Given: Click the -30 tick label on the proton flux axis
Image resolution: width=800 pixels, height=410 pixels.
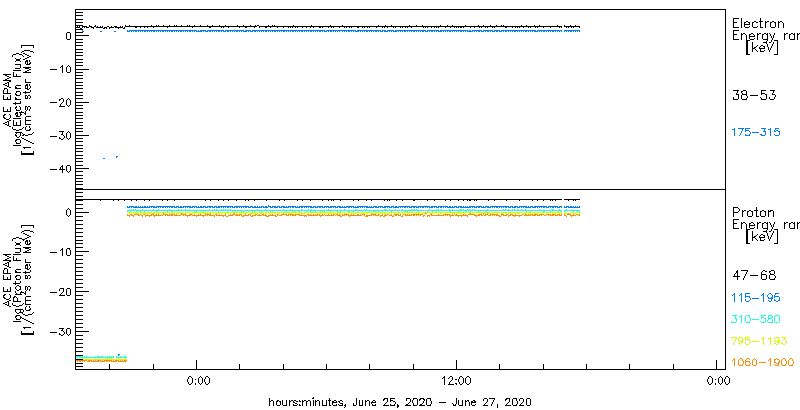Looking at the screenshot, I should coord(63,331).
